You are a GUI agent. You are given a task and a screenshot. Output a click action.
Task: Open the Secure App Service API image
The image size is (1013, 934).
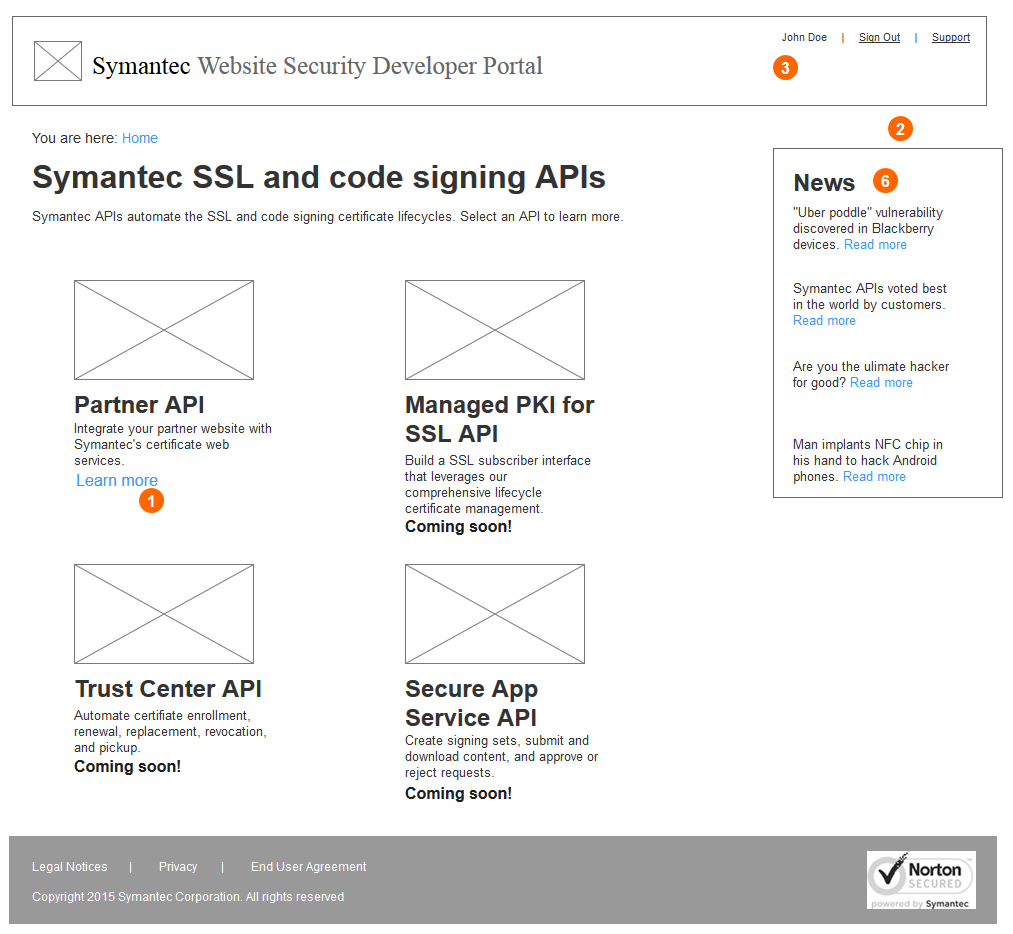[495, 614]
